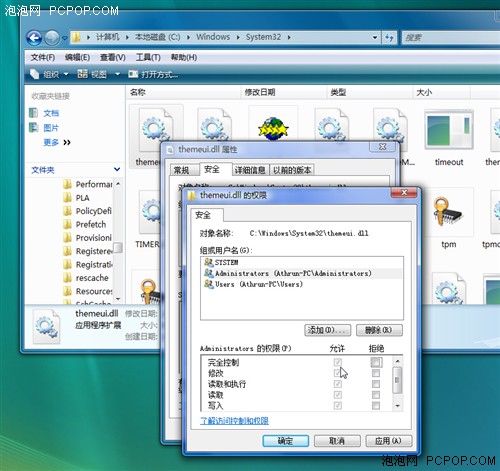Expand 更多 favorite links
Screen dimensions: 500x471
57,143
